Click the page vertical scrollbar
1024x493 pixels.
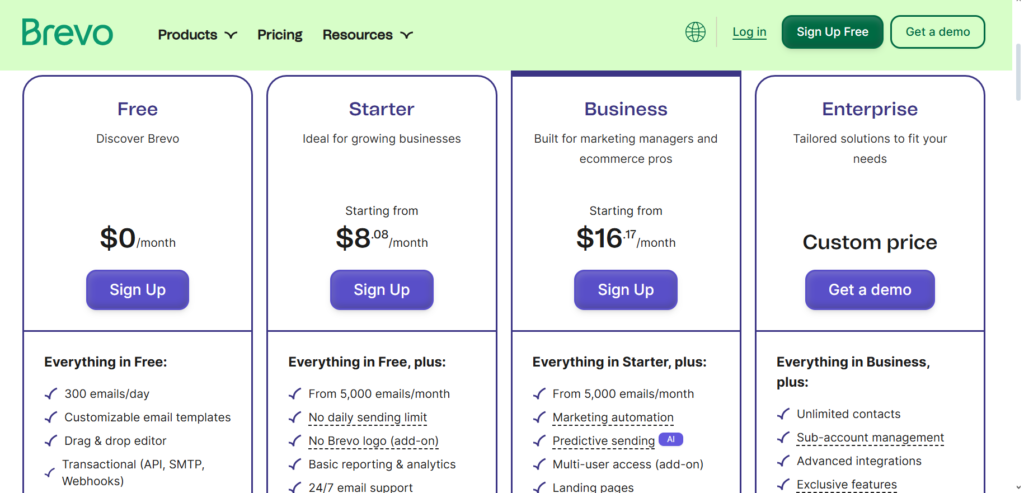point(1018,72)
